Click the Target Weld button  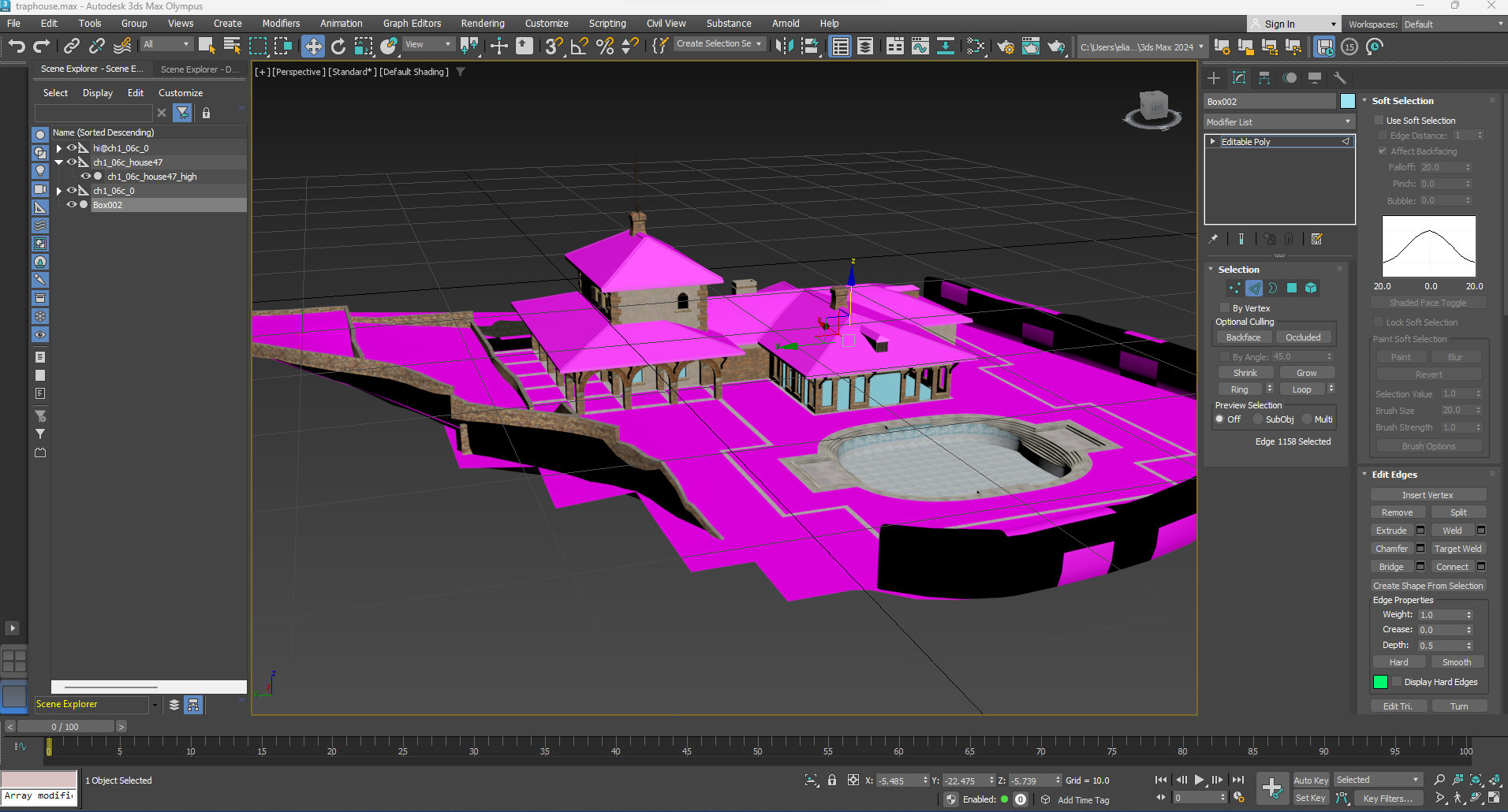tap(1460, 548)
